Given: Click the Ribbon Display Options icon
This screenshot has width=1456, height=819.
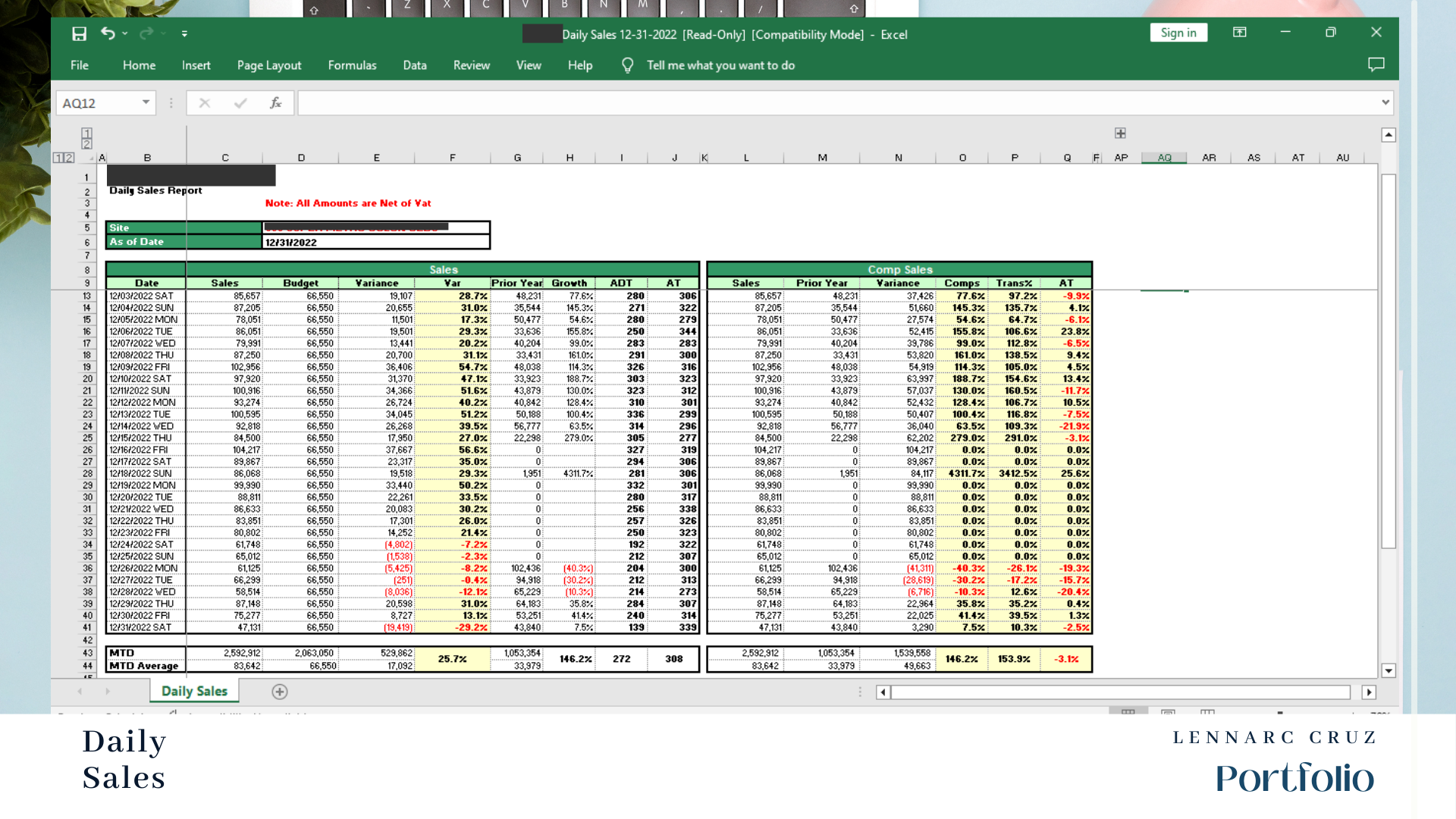Looking at the screenshot, I should click(x=1239, y=33).
